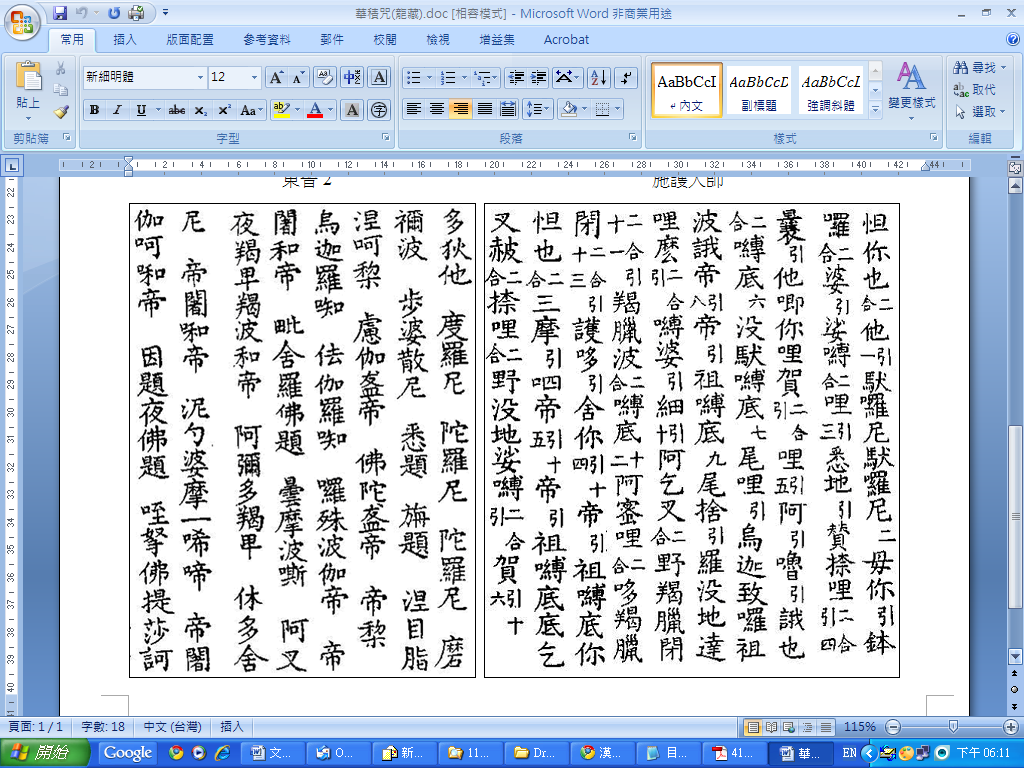Switch to the 插入 ribbon tab
The image size is (1024, 768).
(125, 40)
